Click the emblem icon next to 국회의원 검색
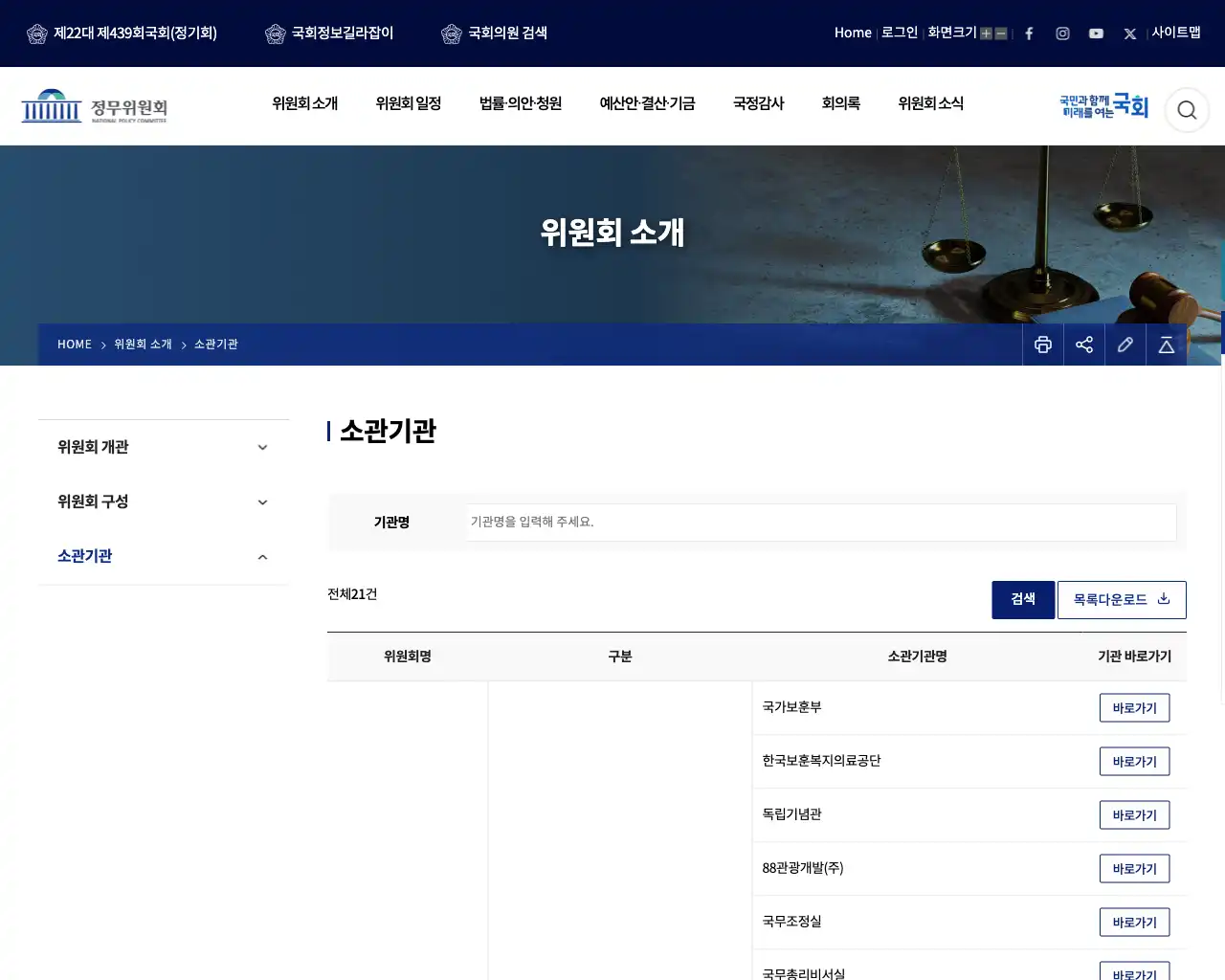 [452, 33]
